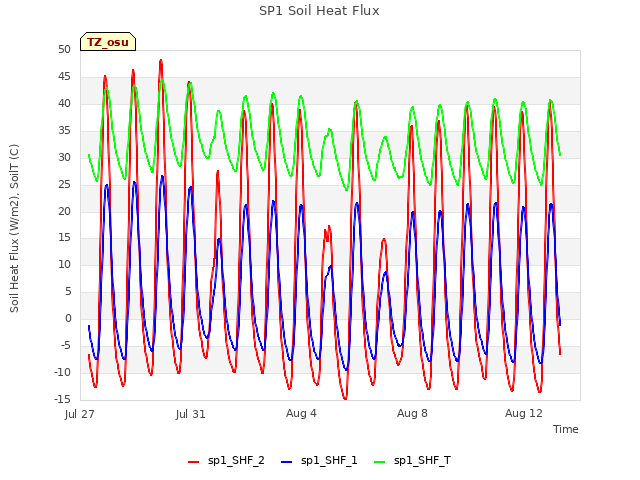This screenshot has height=480, width=640.
Task: Click the 20 y-axis tick label
Action: pyautogui.click(x=64, y=211)
